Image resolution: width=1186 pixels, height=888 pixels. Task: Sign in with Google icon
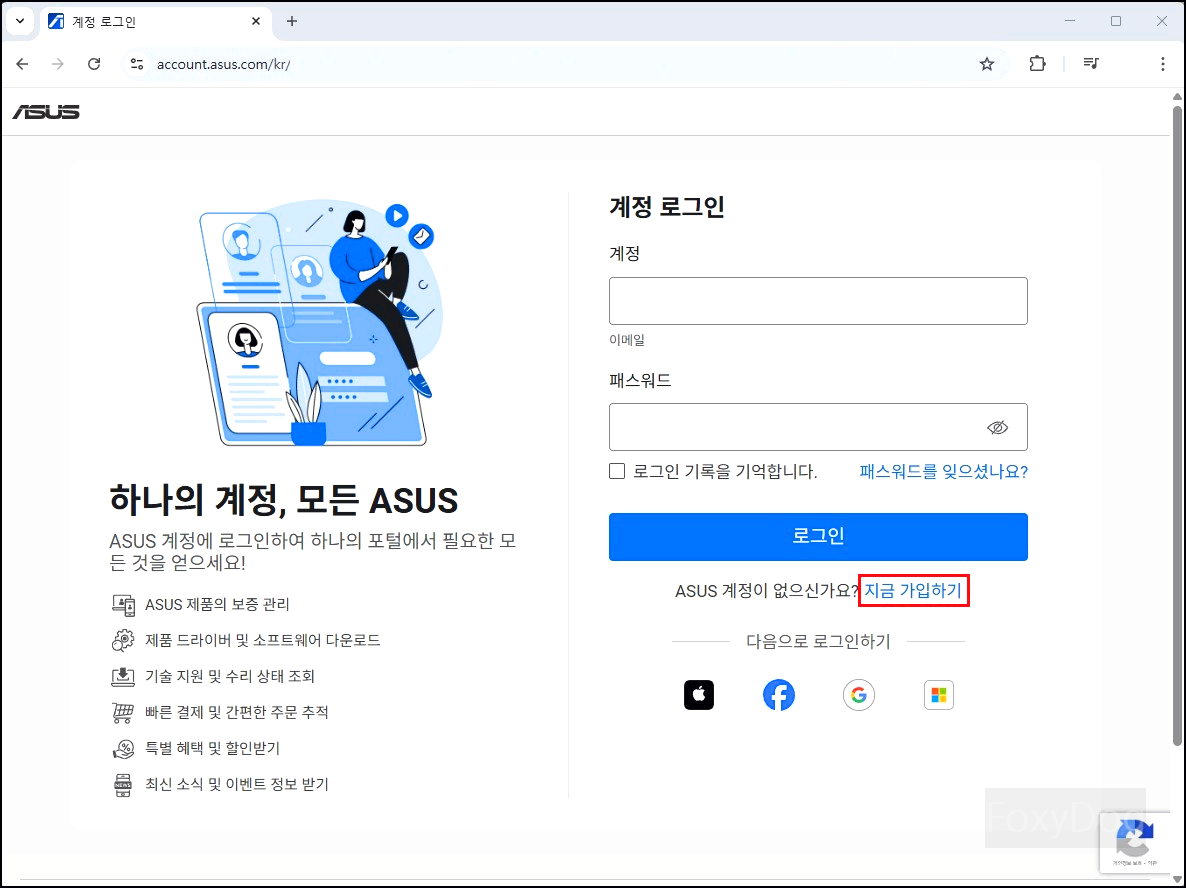coord(858,694)
